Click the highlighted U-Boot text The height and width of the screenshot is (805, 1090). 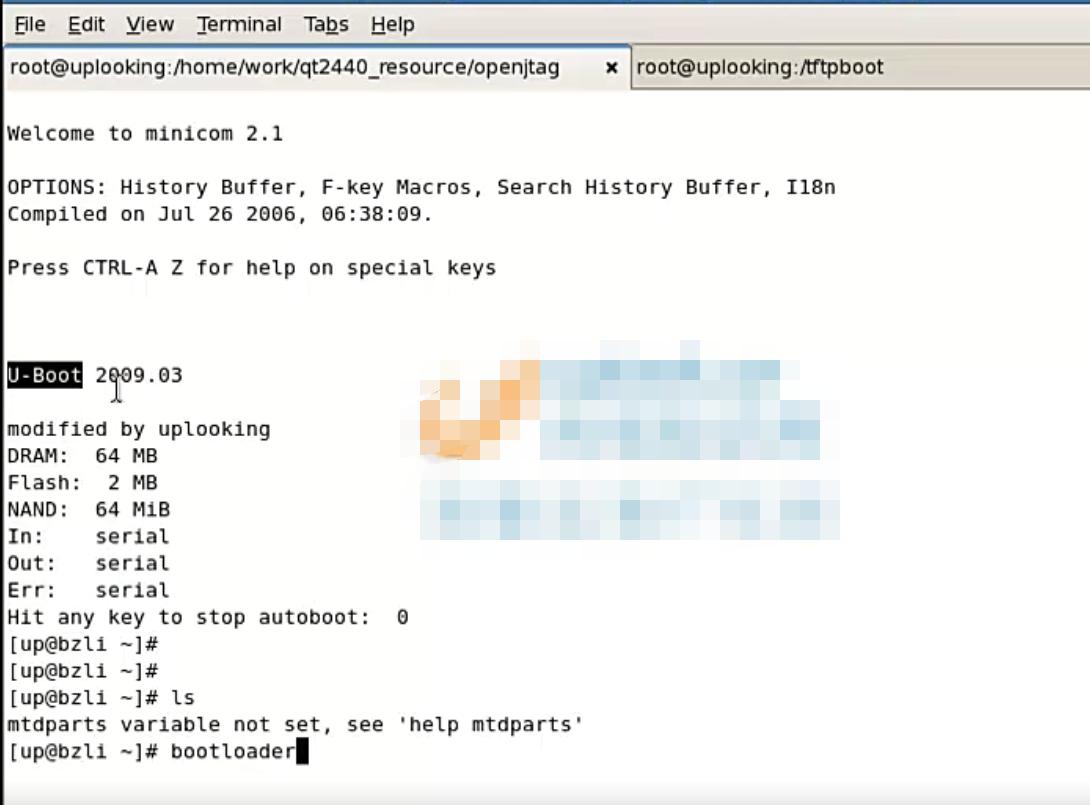coord(45,375)
